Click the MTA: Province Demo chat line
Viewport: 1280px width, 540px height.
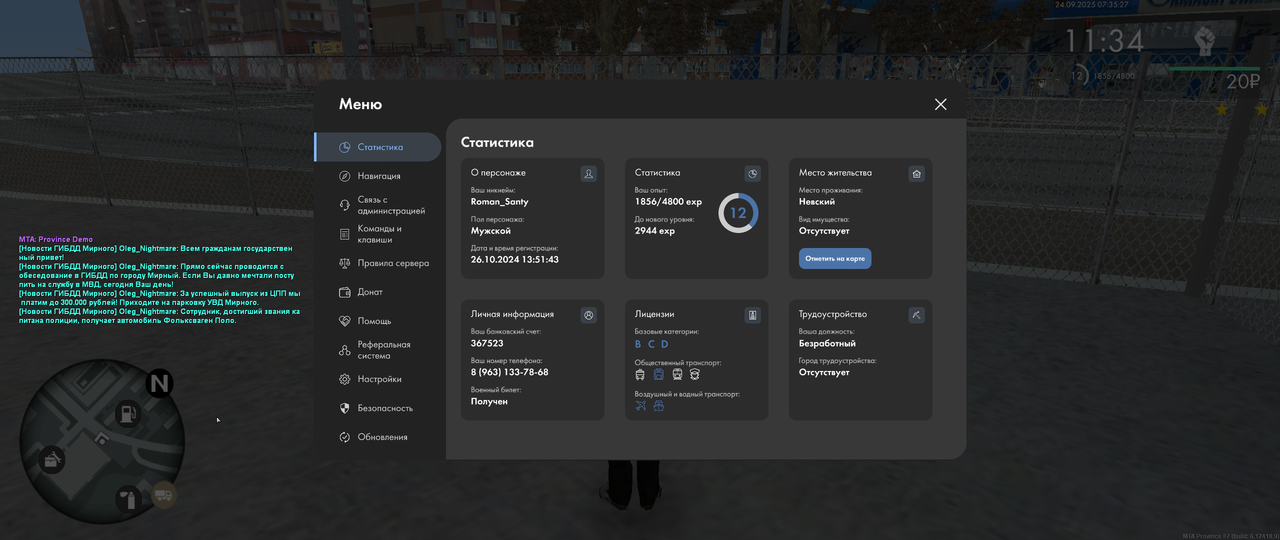(56, 240)
